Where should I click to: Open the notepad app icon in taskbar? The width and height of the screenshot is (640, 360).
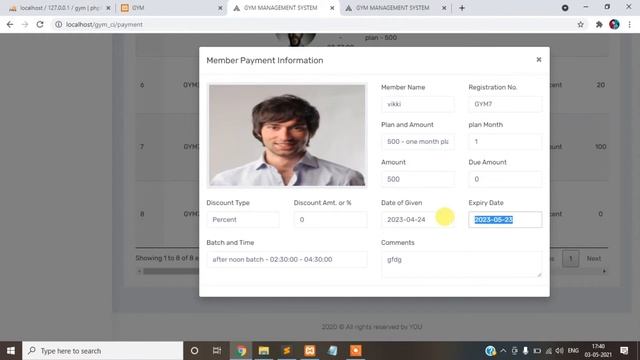click(333, 351)
